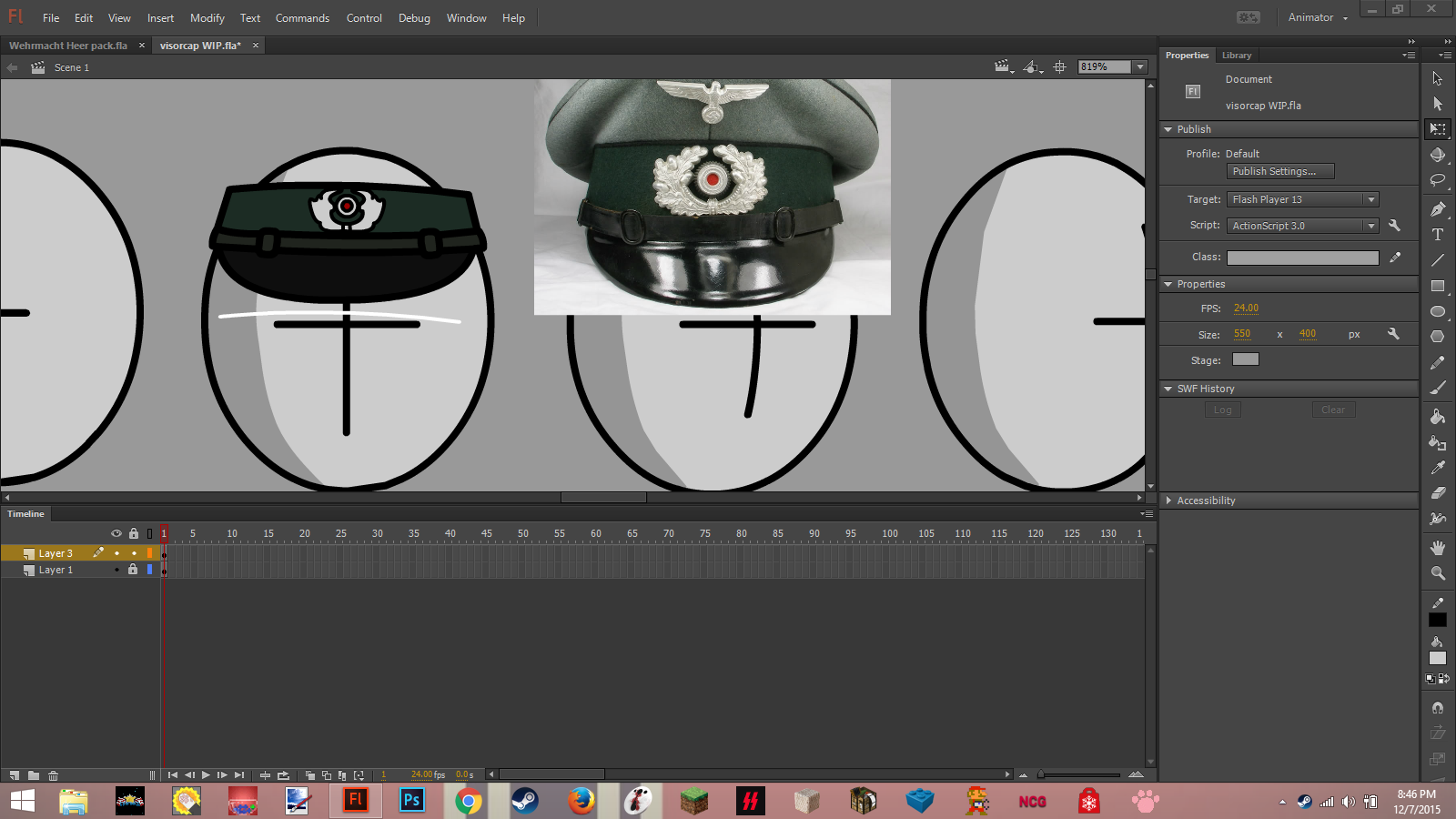Click the Center Frame icon in timeline
The width and height of the screenshot is (1456, 819).
click(265, 775)
